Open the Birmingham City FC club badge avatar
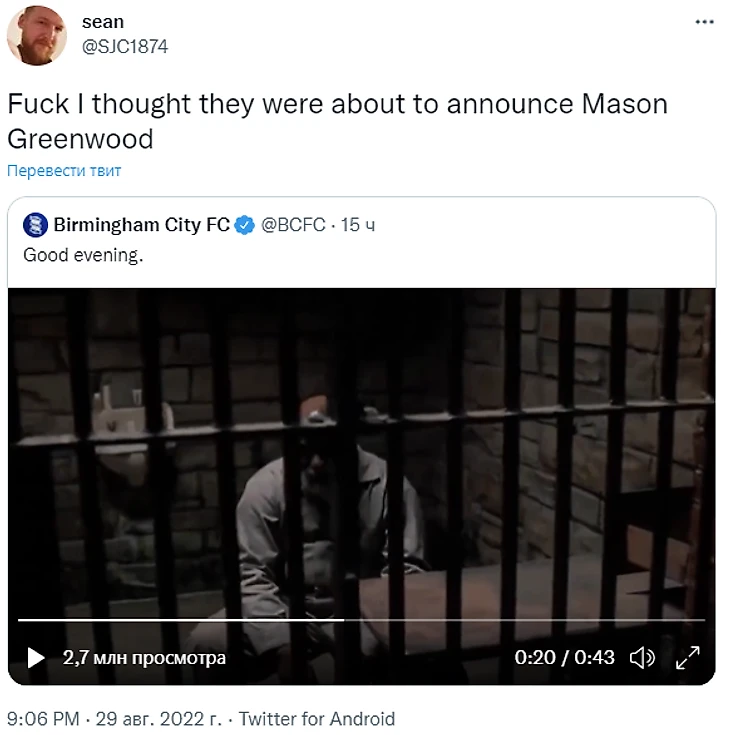The image size is (730, 735). [35, 225]
